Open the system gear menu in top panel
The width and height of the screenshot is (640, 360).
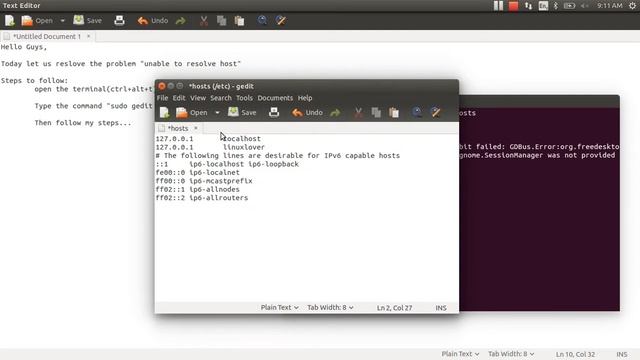[x=632, y=6]
